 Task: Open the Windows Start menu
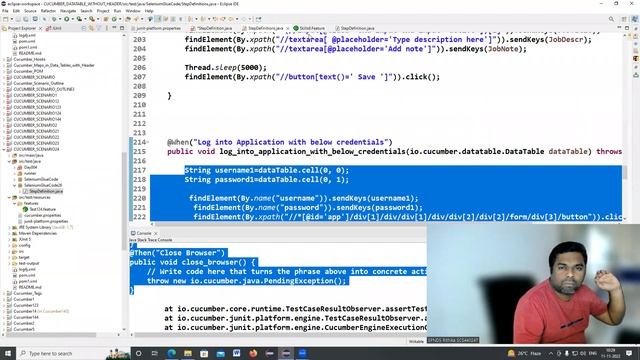pos(8,353)
